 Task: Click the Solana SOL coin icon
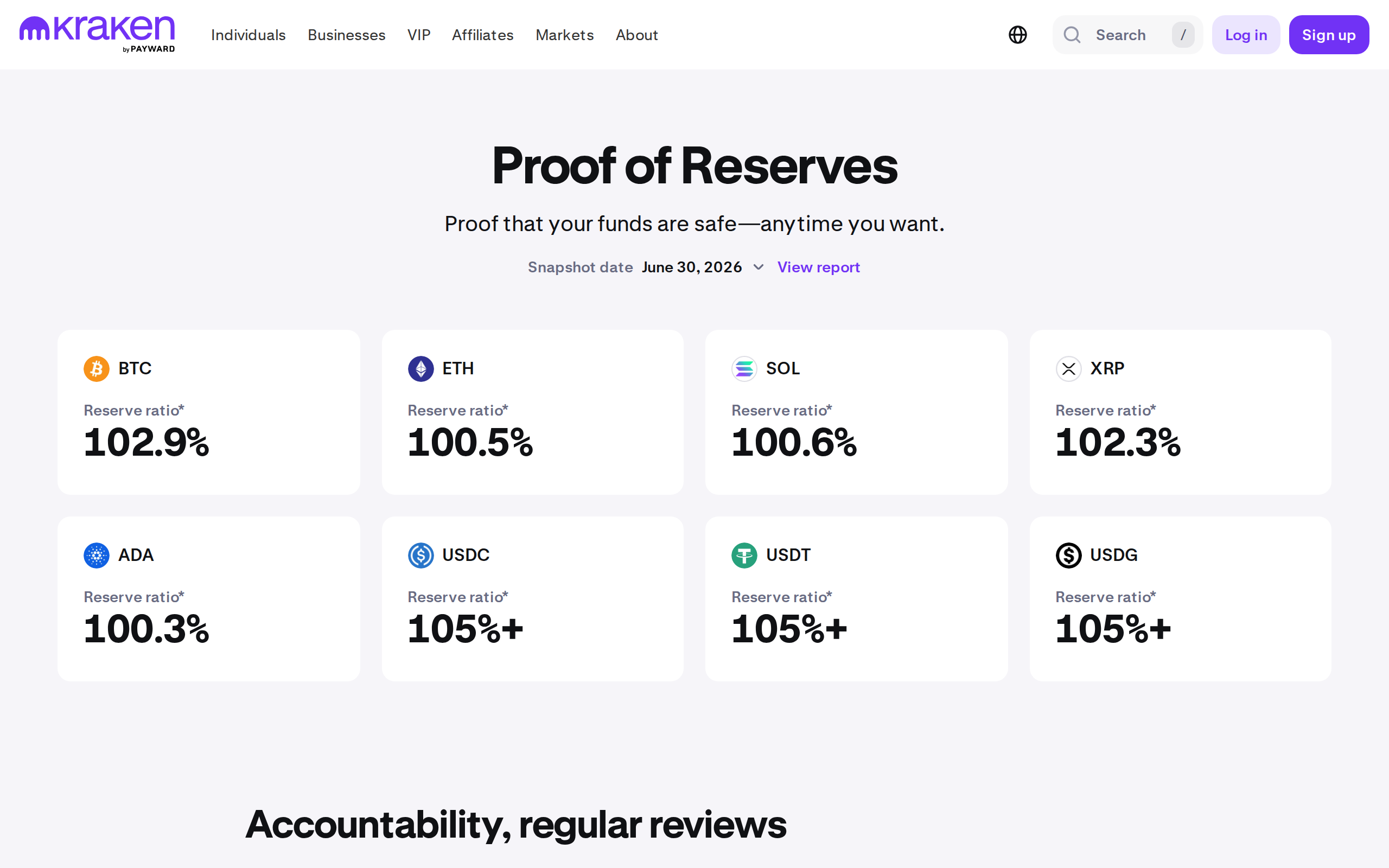[x=744, y=368]
